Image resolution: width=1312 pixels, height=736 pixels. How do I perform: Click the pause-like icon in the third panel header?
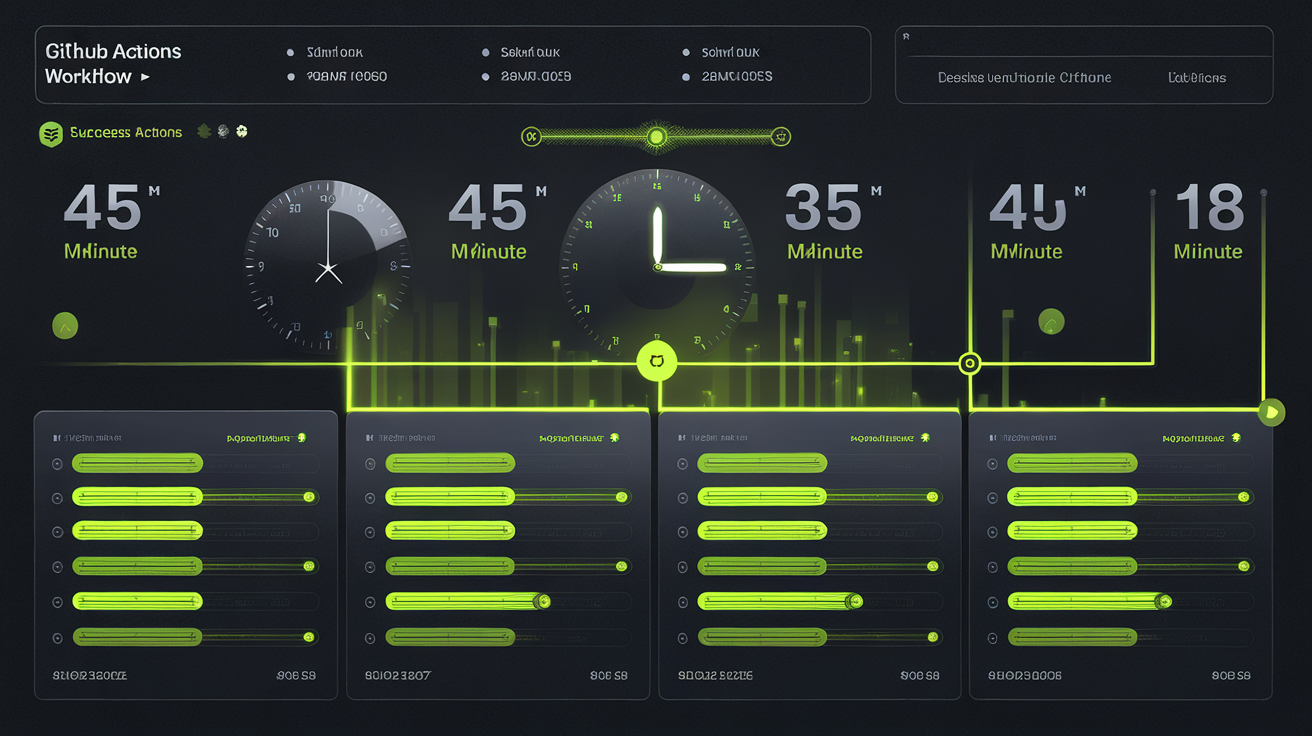point(681,438)
